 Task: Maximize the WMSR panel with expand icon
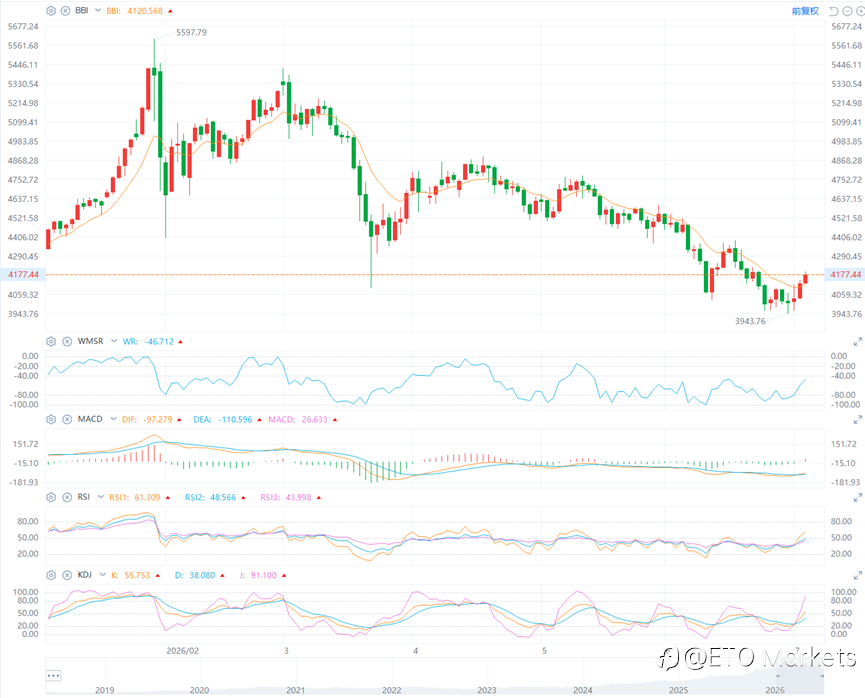(x=857, y=342)
